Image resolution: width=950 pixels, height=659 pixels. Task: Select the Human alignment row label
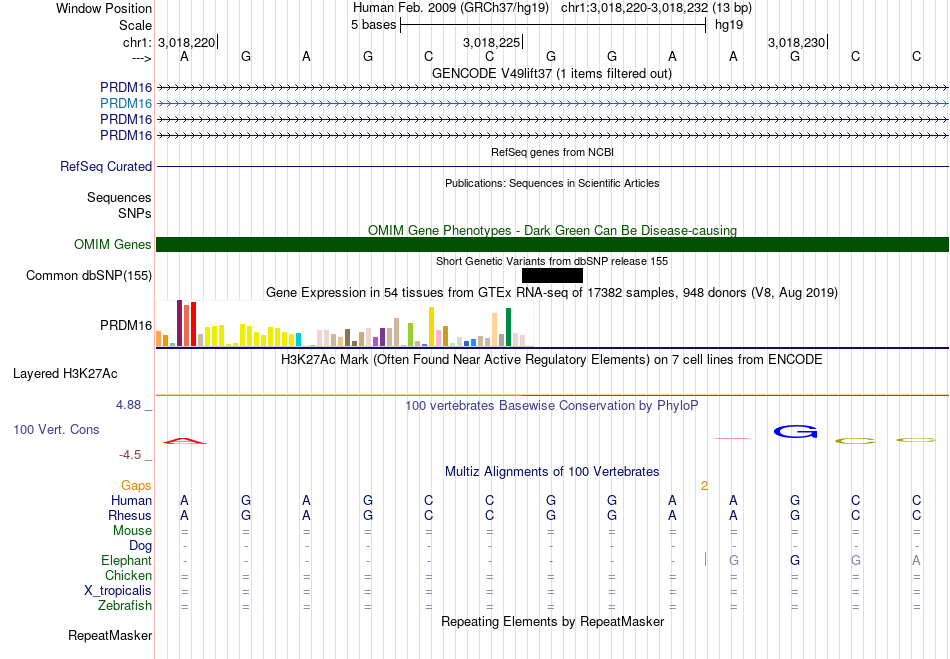pyautogui.click(x=131, y=501)
